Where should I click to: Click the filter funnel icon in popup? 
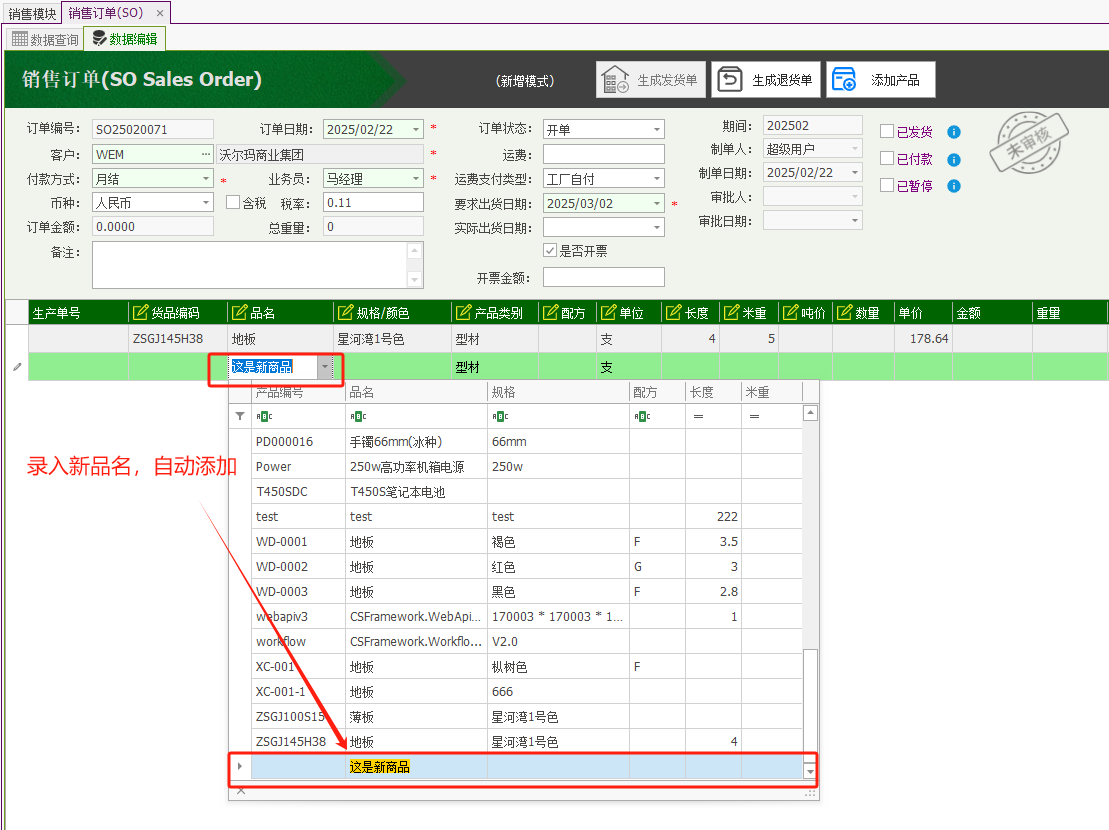(240, 416)
